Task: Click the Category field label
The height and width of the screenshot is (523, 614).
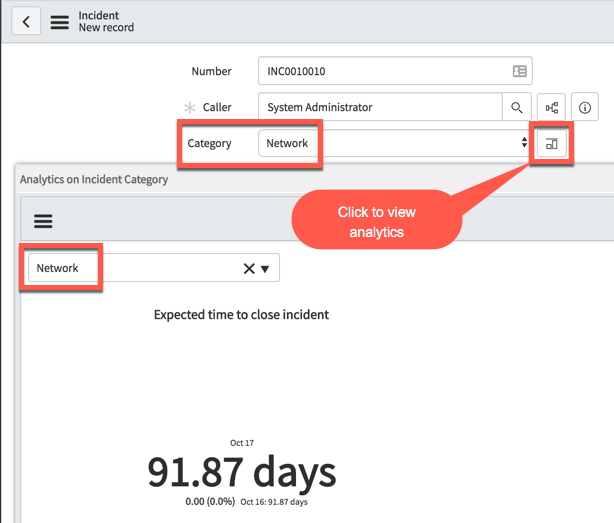Action: [209, 144]
